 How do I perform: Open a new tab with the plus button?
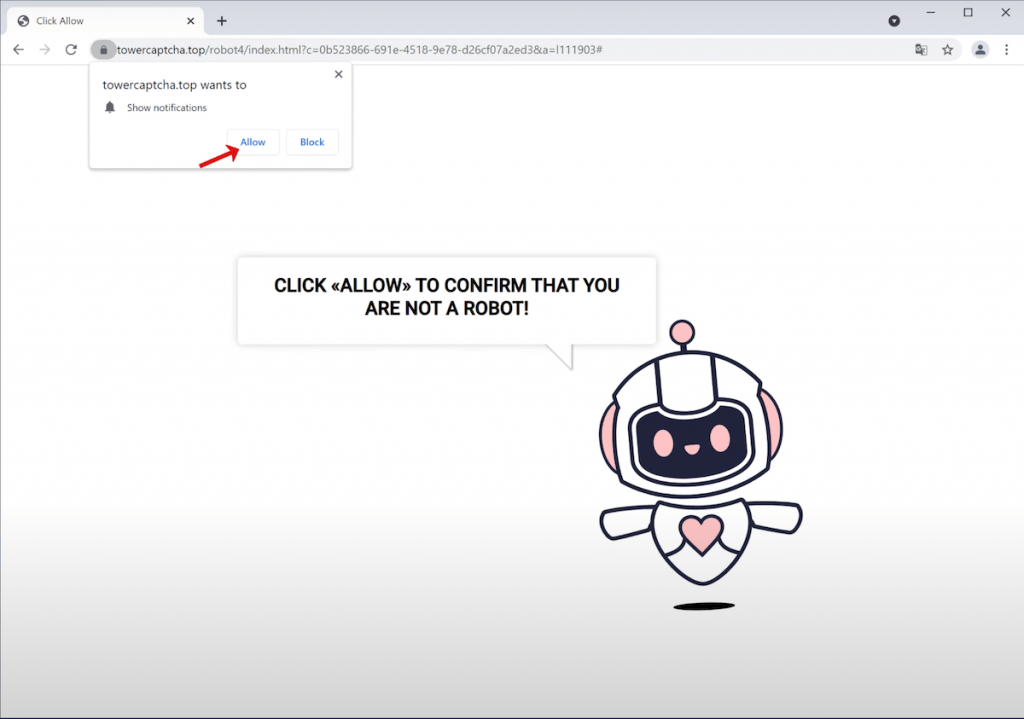(x=222, y=20)
